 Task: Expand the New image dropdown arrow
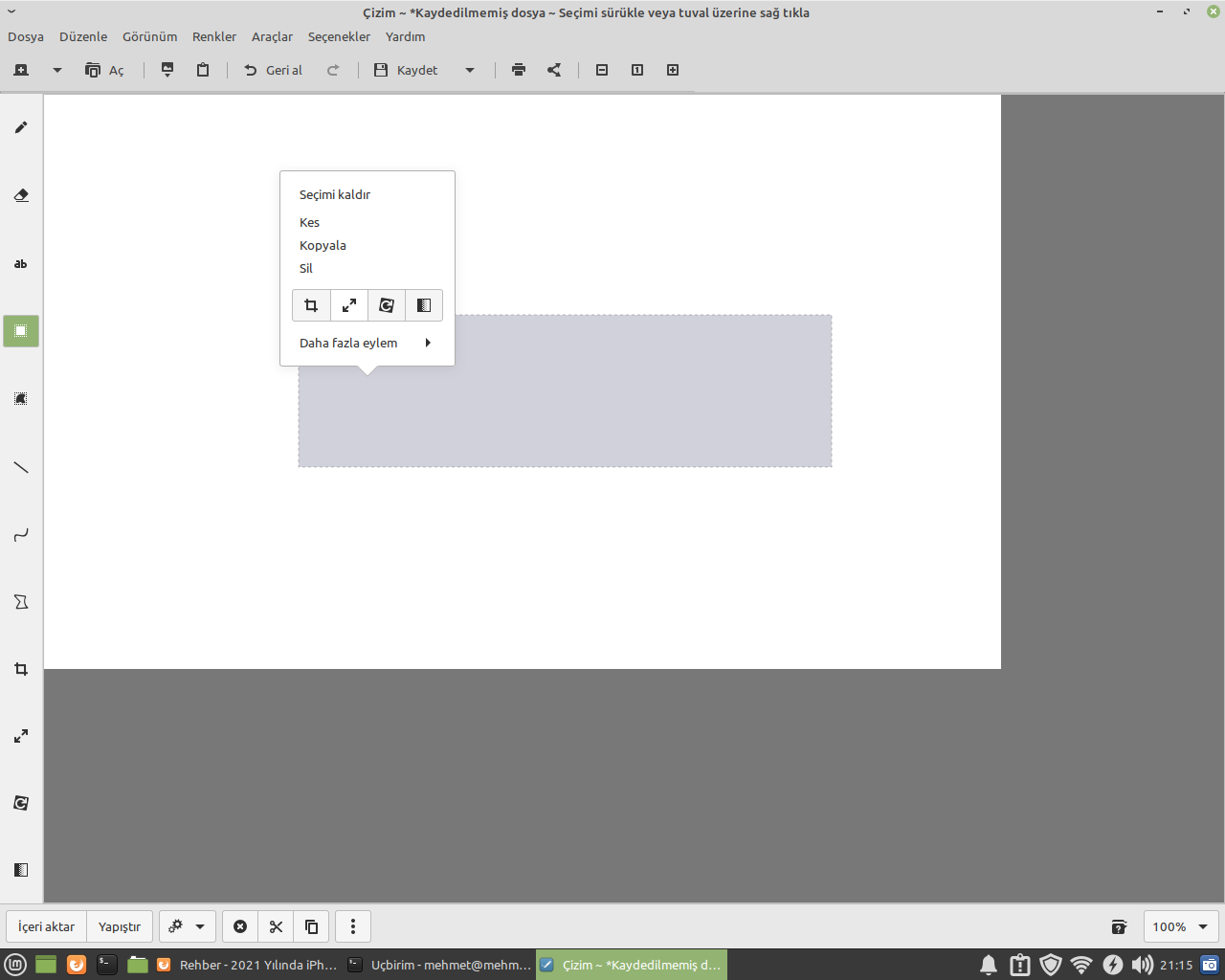click(x=57, y=70)
